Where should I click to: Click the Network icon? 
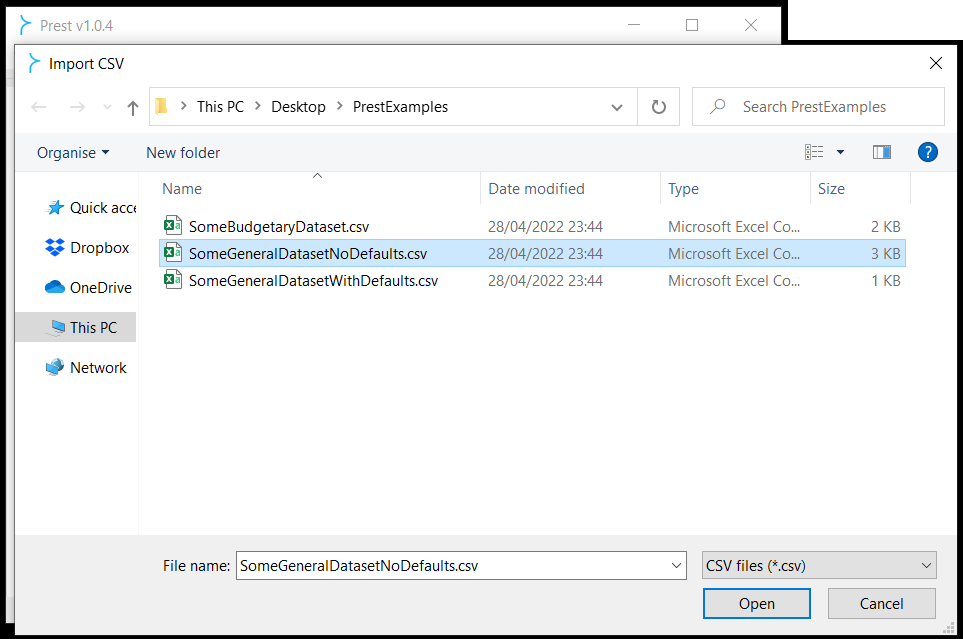point(55,367)
